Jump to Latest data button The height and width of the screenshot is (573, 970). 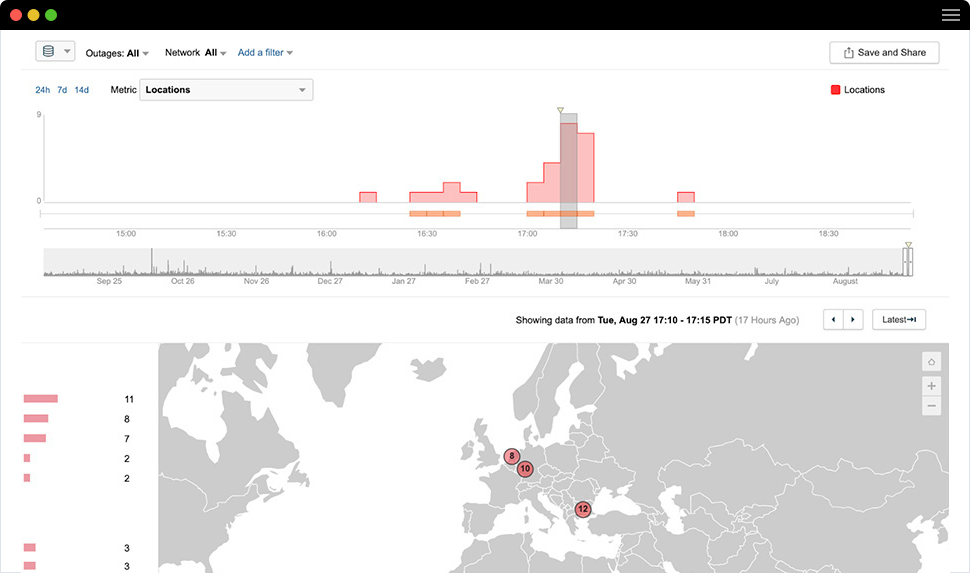point(899,320)
